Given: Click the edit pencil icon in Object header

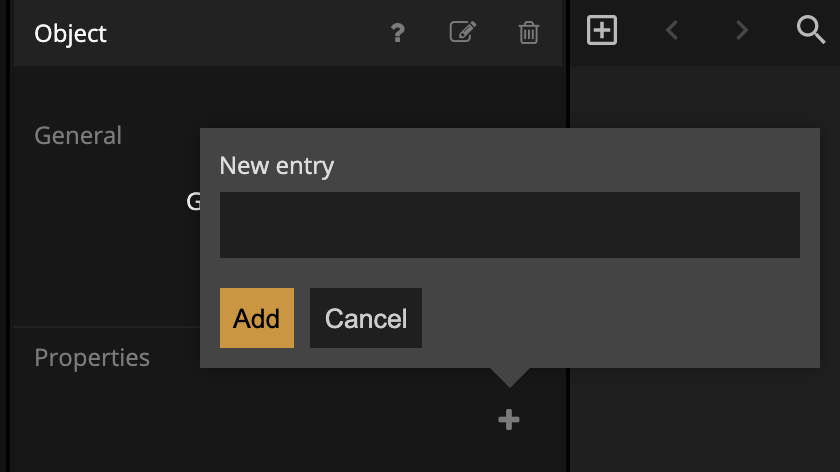Looking at the screenshot, I should 462,32.
